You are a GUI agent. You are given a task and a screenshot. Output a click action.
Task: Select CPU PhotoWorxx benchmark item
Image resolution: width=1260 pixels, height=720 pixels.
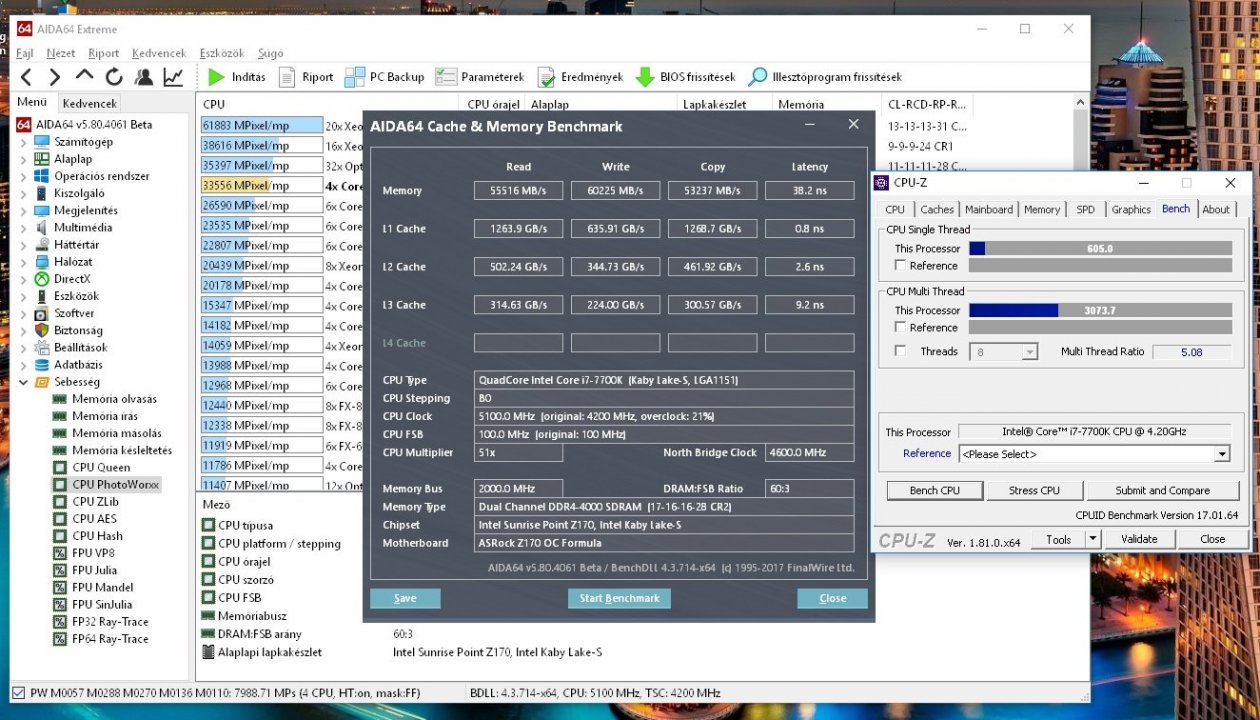116,484
